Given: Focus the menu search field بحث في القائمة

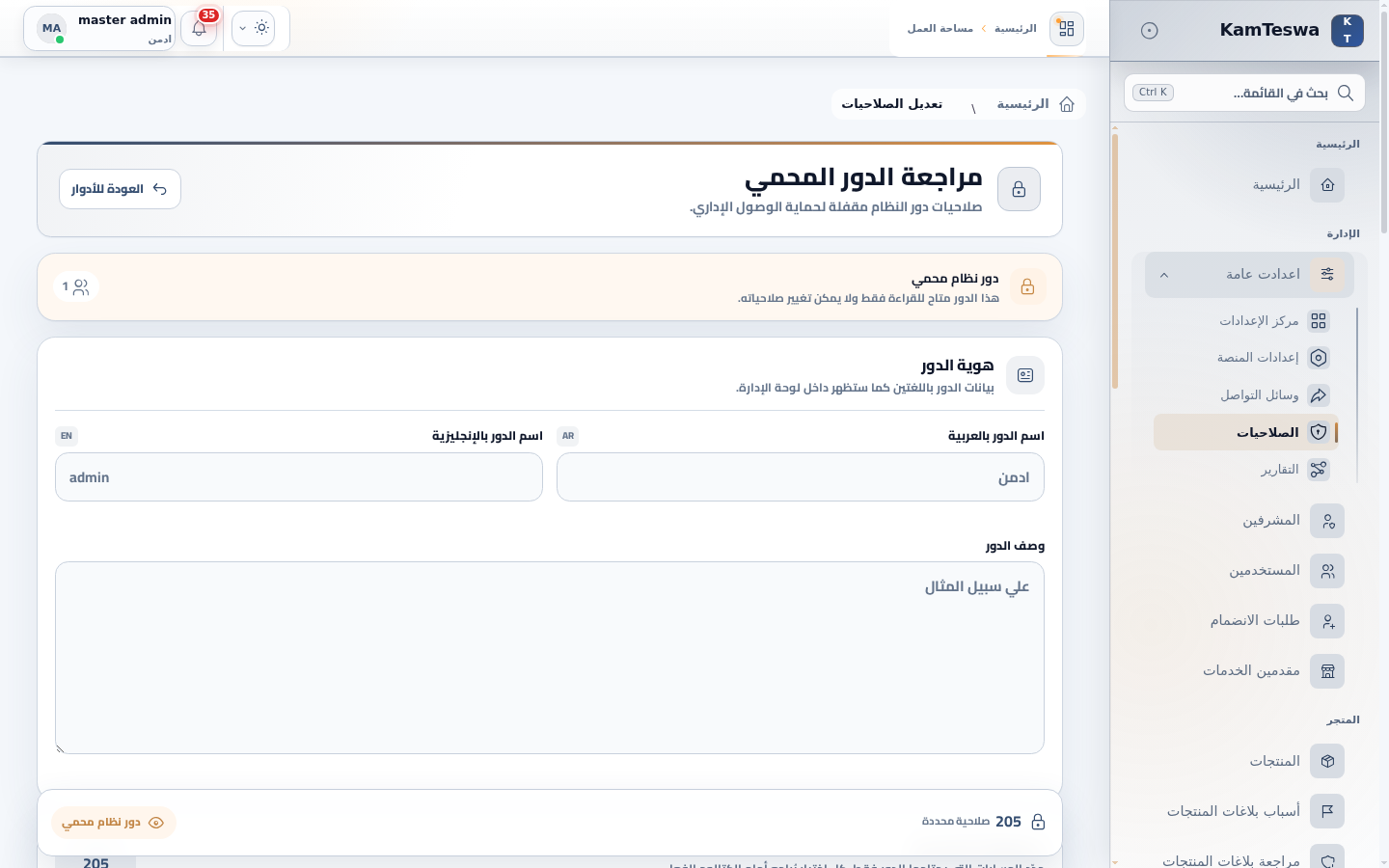Looking at the screenshot, I should point(1244,93).
